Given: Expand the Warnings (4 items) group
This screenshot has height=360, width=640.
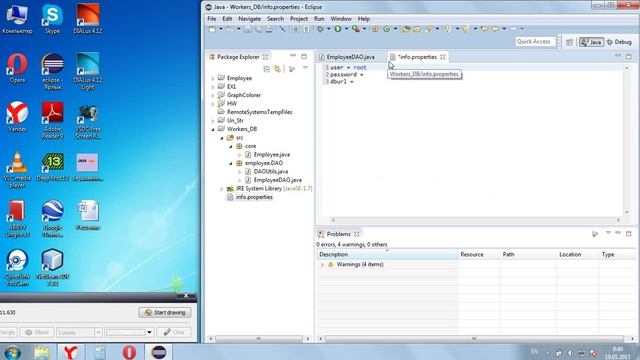Looking at the screenshot, I should 322,264.
